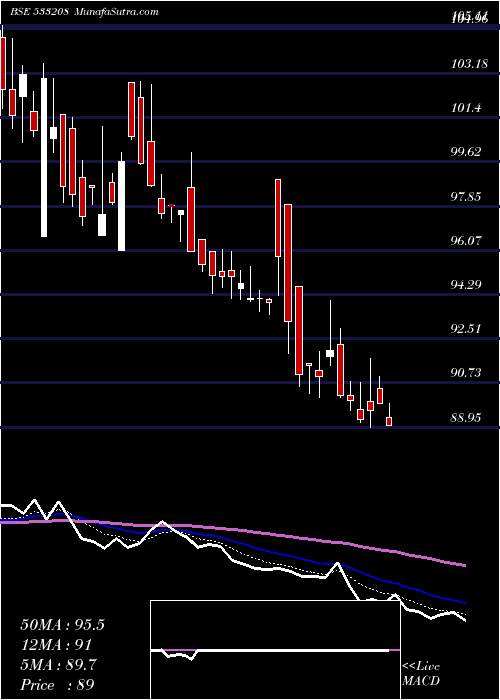Click the Live MACD label
The height and width of the screenshot is (700, 500).
click(x=421, y=674)
